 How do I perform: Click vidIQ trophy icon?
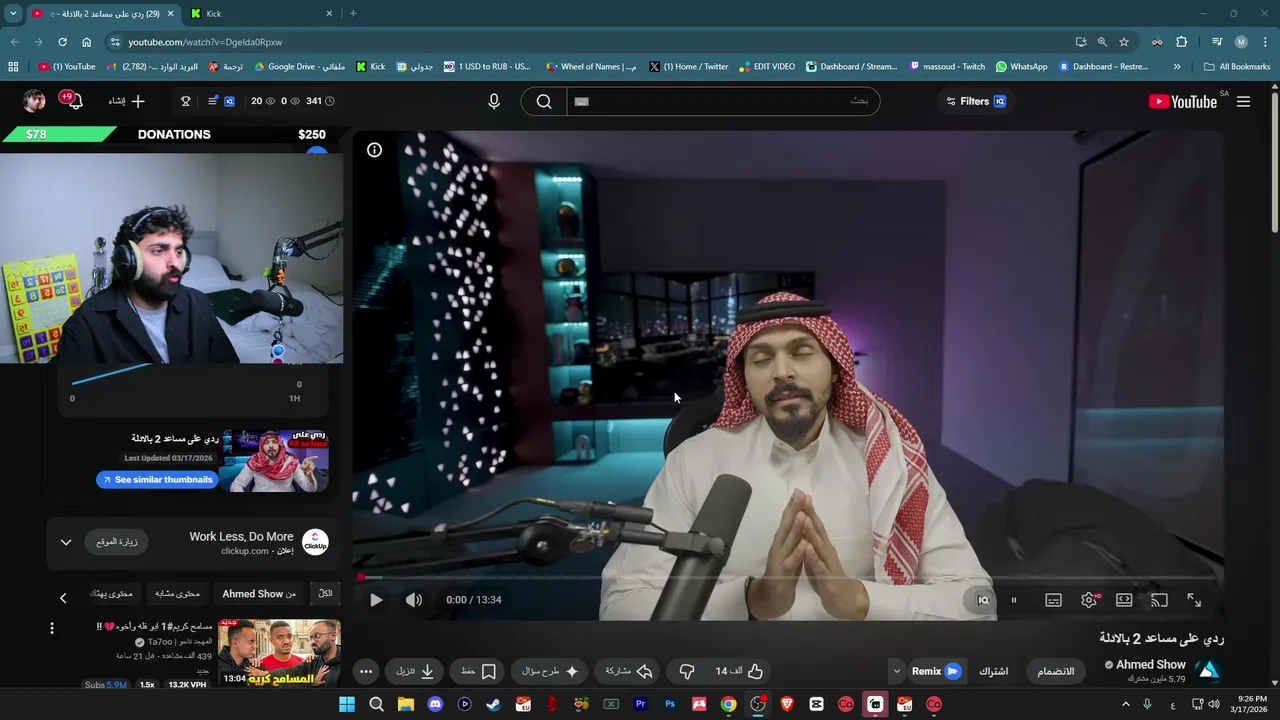pos(185,101)
